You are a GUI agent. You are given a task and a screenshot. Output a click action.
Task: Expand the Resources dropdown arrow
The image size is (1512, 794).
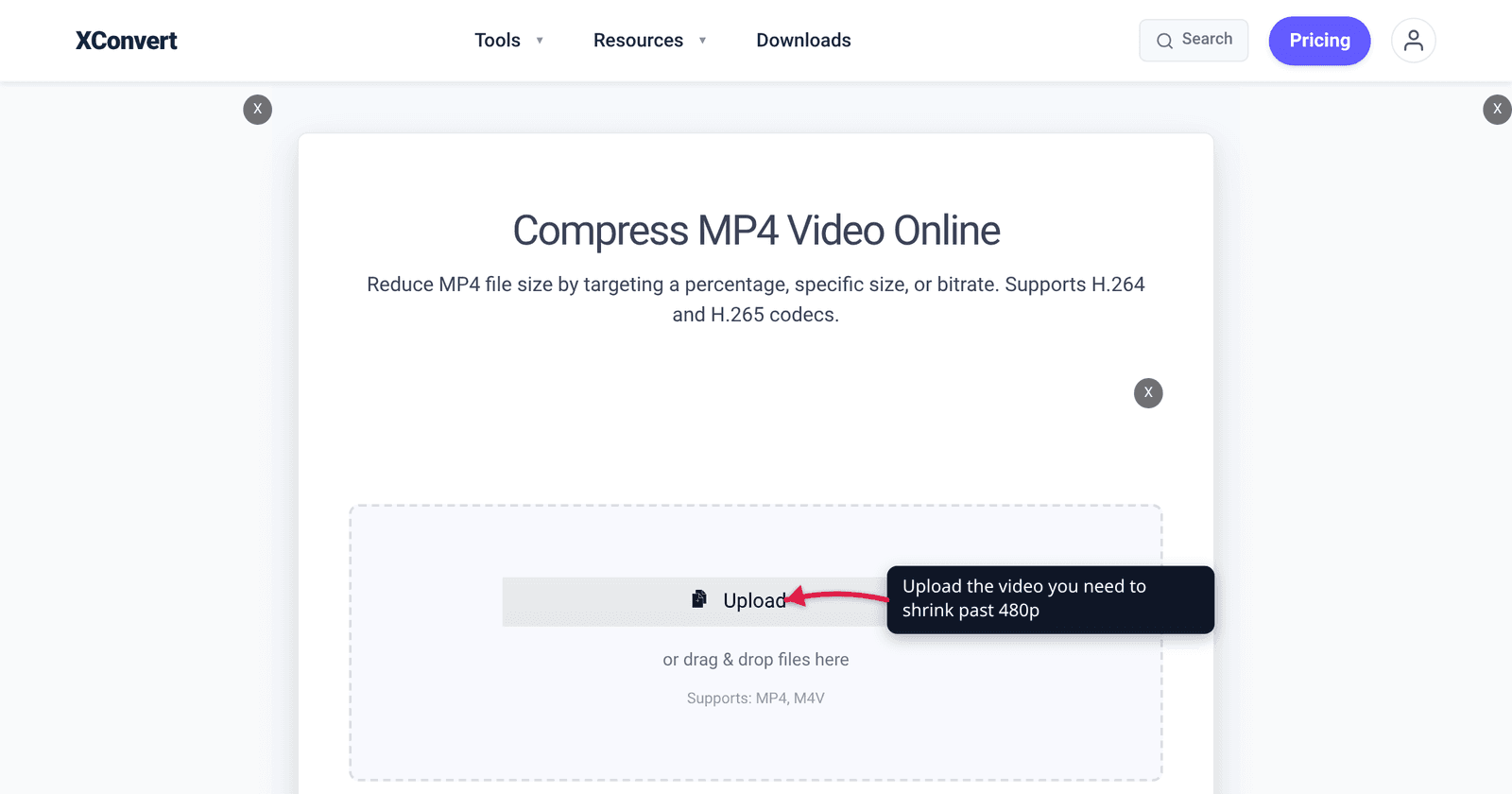702,41
